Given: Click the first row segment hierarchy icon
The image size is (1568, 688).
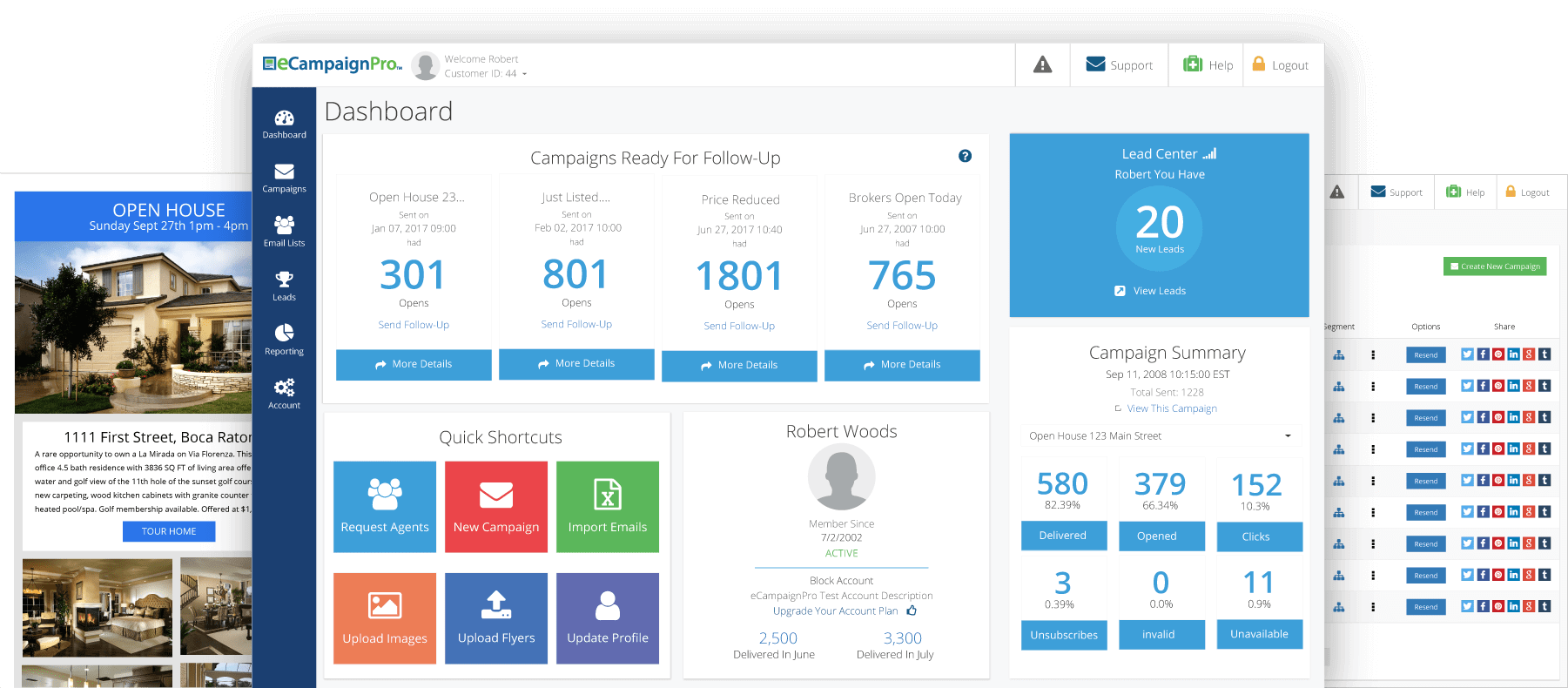Looking at the screenshot, I should point(1339,354).
